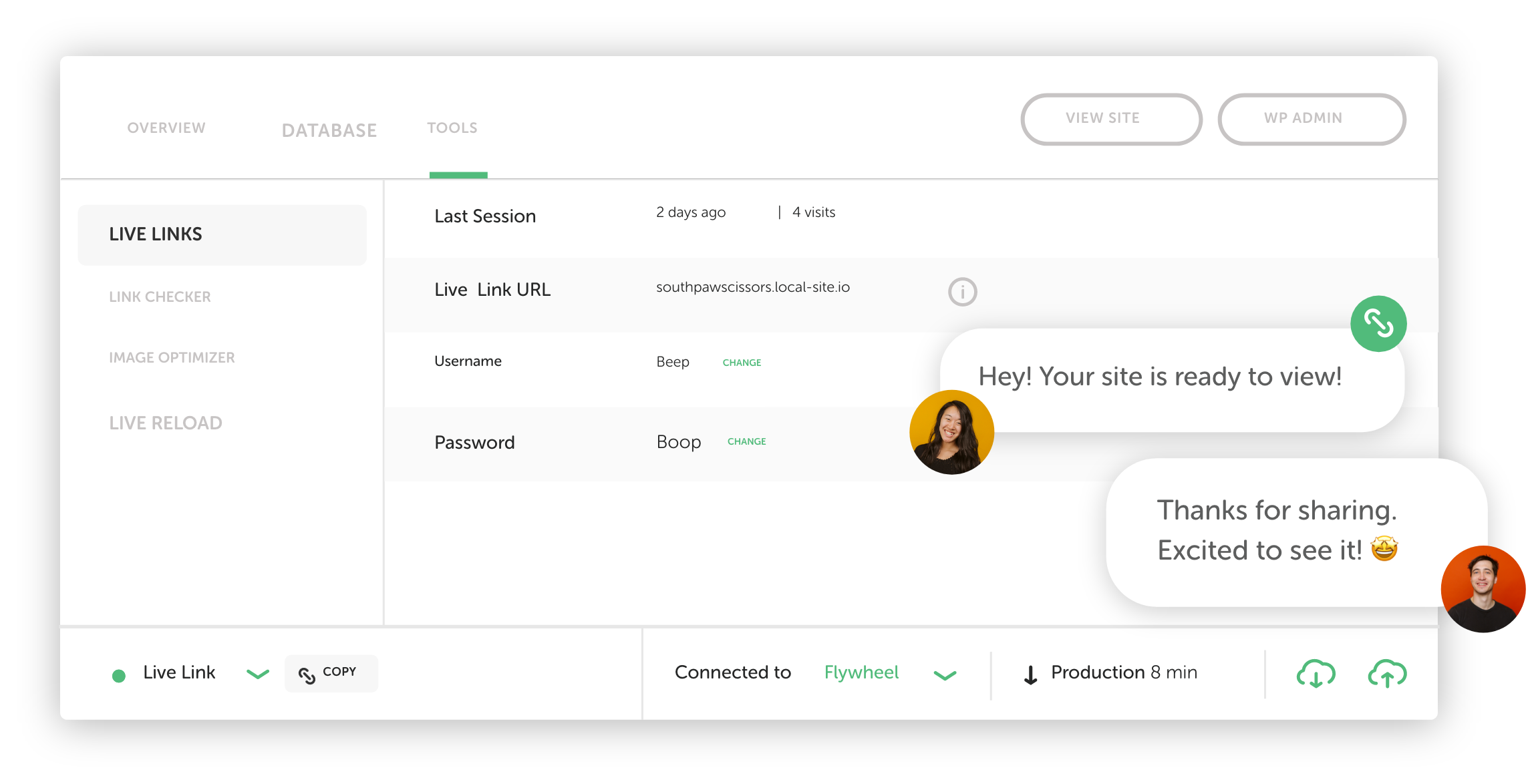Image resolution: width=1528 pixels, height=784 pixels.
Task: Click the pull-from-Flywheel cloud download icon
Action: tap(1316, 674)
